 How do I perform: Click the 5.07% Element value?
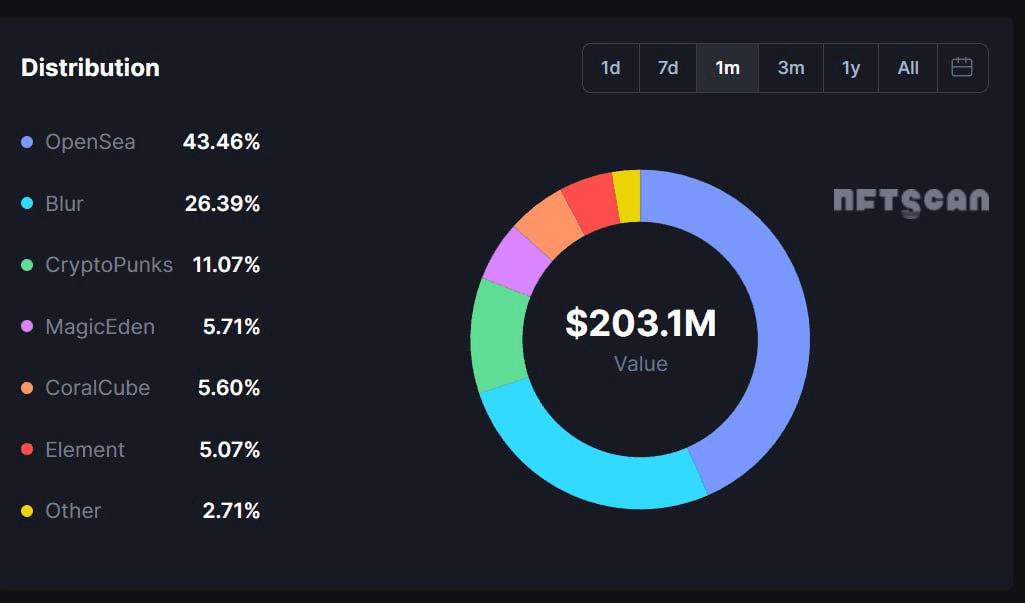click(229, 449)
